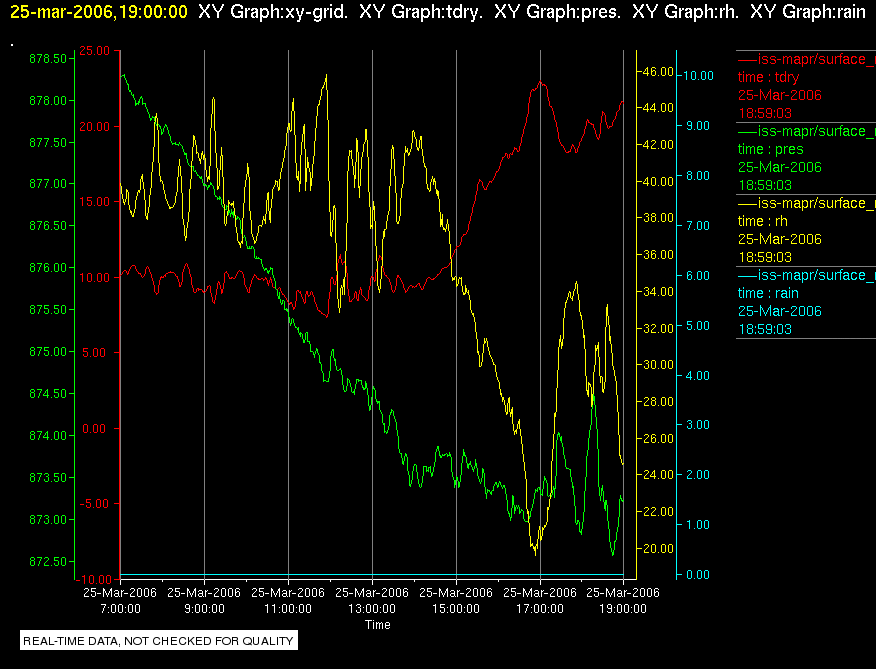Viewport: 876px width, 669px height.
Task: Click the green 872.50 pressure axis label
Action: pyautogui.click(x=47, y=561)
